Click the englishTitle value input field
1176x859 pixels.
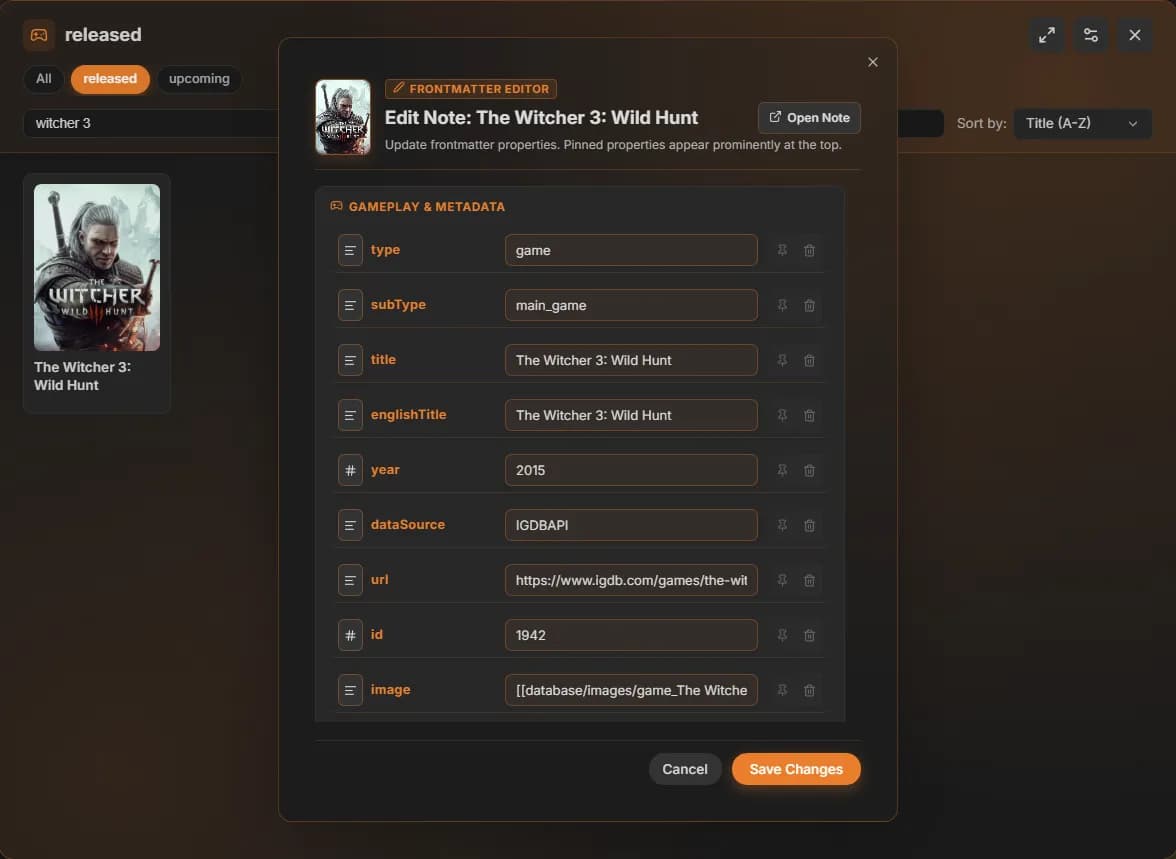point(631,415)
